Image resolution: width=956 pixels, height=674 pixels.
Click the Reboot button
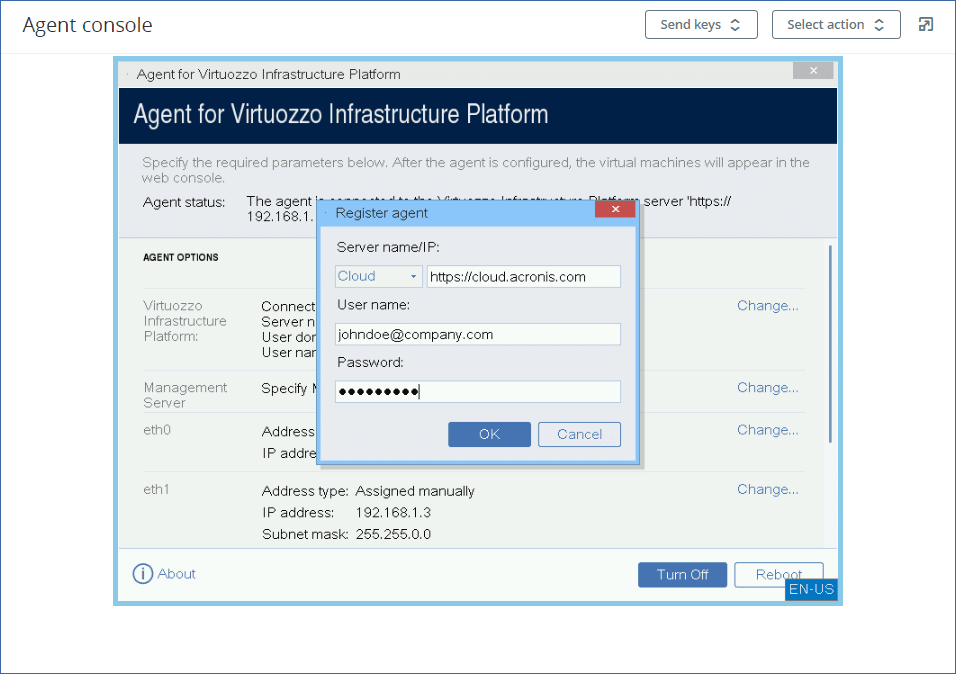coord(778,574)
